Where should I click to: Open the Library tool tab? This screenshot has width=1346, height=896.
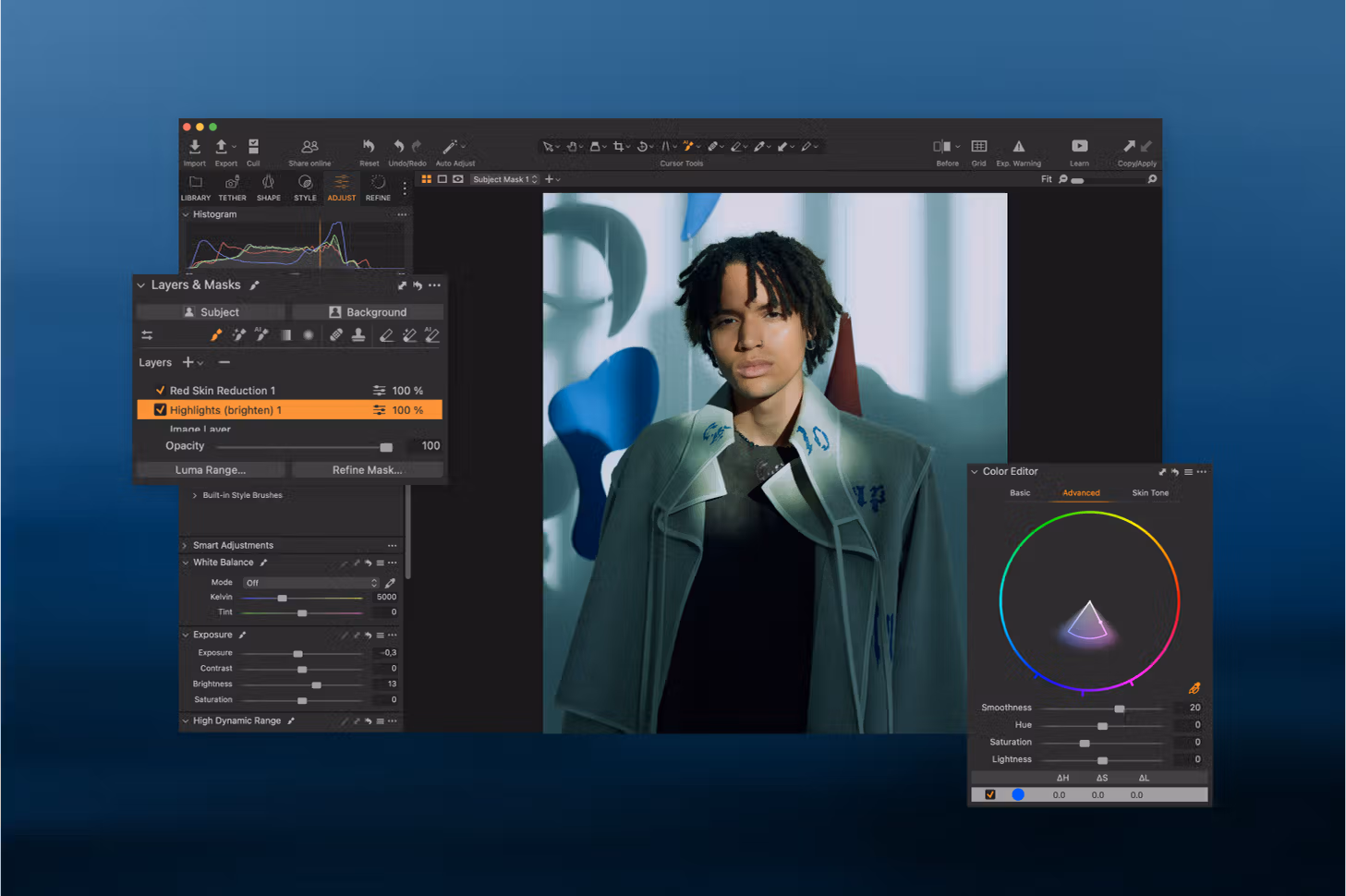coord(195,187)
